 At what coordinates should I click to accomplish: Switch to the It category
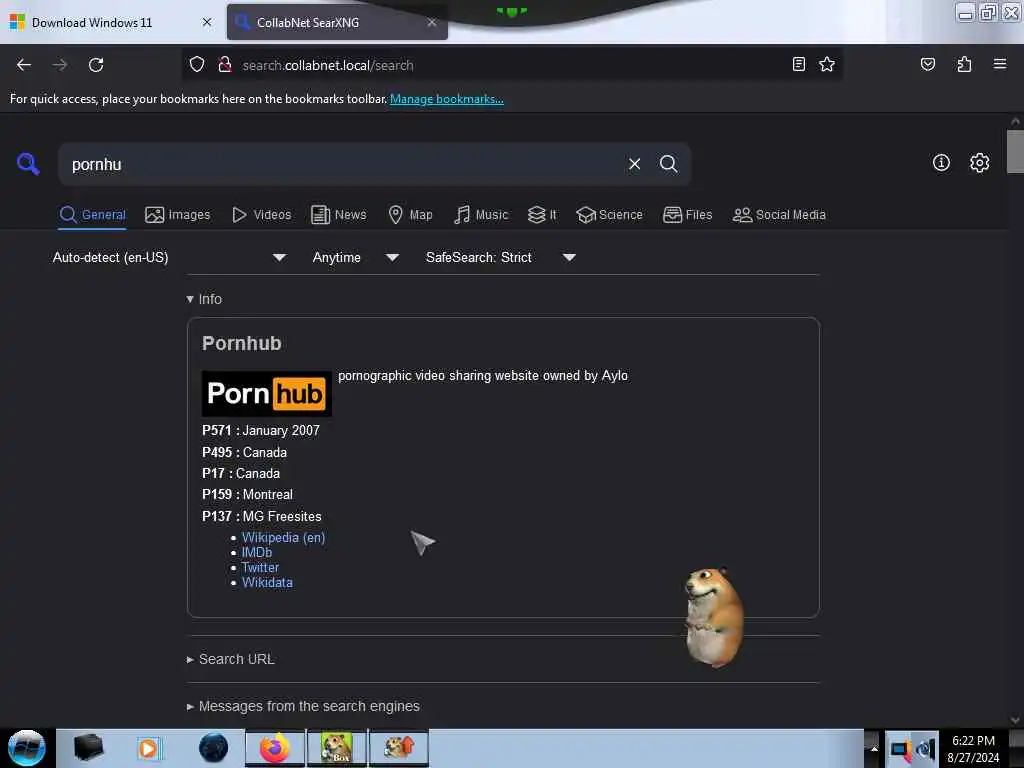coord(542,215)
